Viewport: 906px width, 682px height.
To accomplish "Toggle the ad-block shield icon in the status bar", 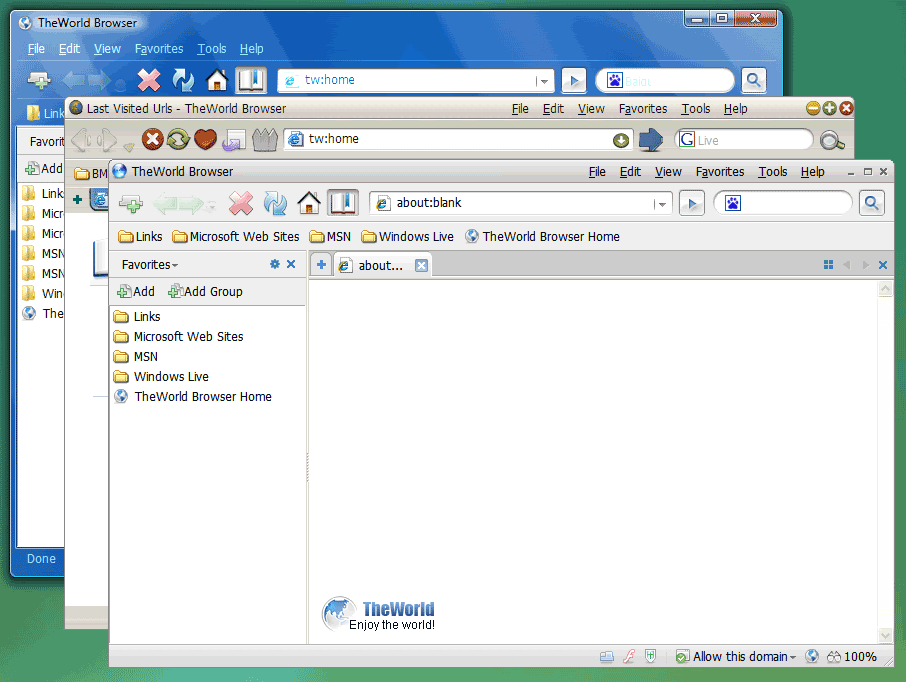I will coord(651,657).
